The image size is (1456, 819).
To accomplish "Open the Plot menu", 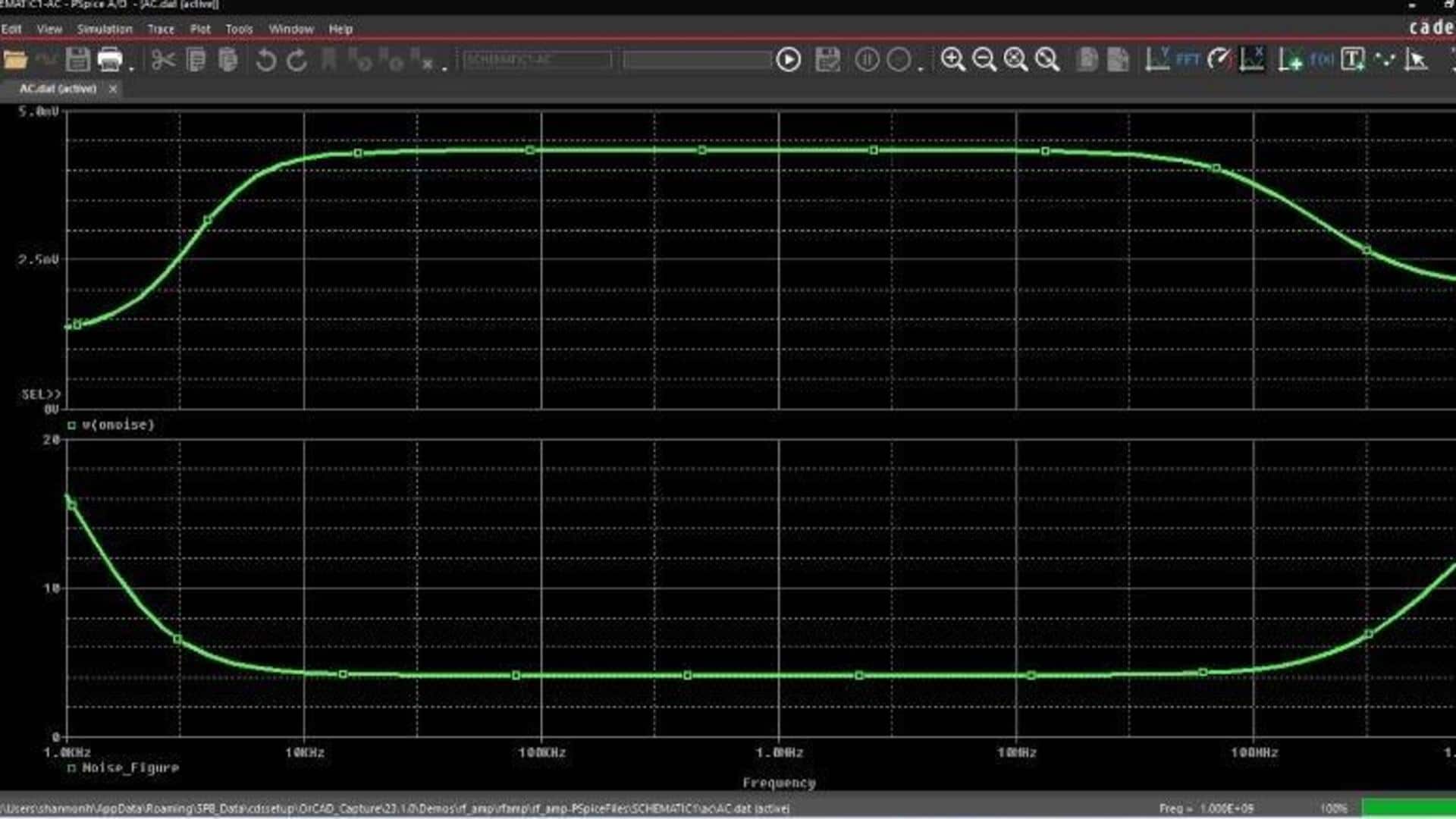I will click(x=200, y=29).
